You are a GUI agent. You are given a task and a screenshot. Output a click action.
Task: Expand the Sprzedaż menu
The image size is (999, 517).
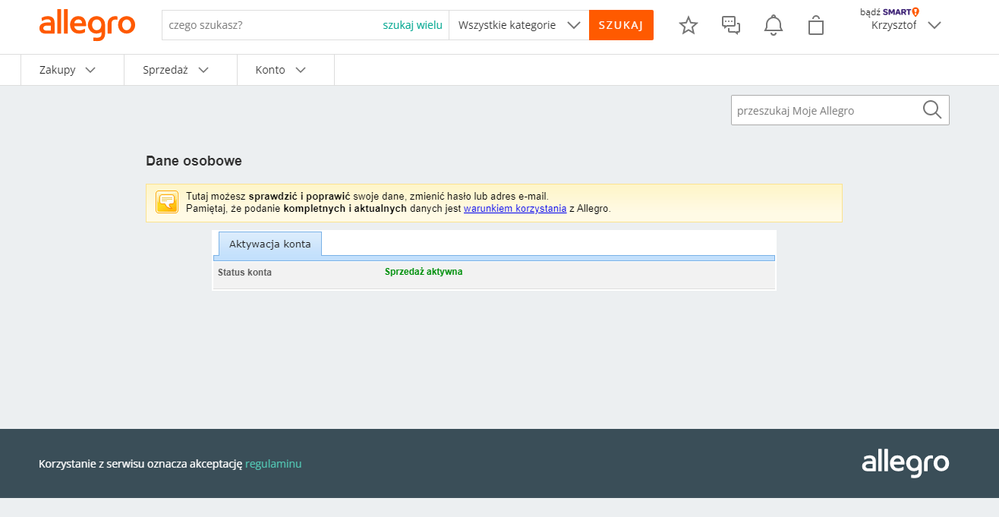click(176, 70)
